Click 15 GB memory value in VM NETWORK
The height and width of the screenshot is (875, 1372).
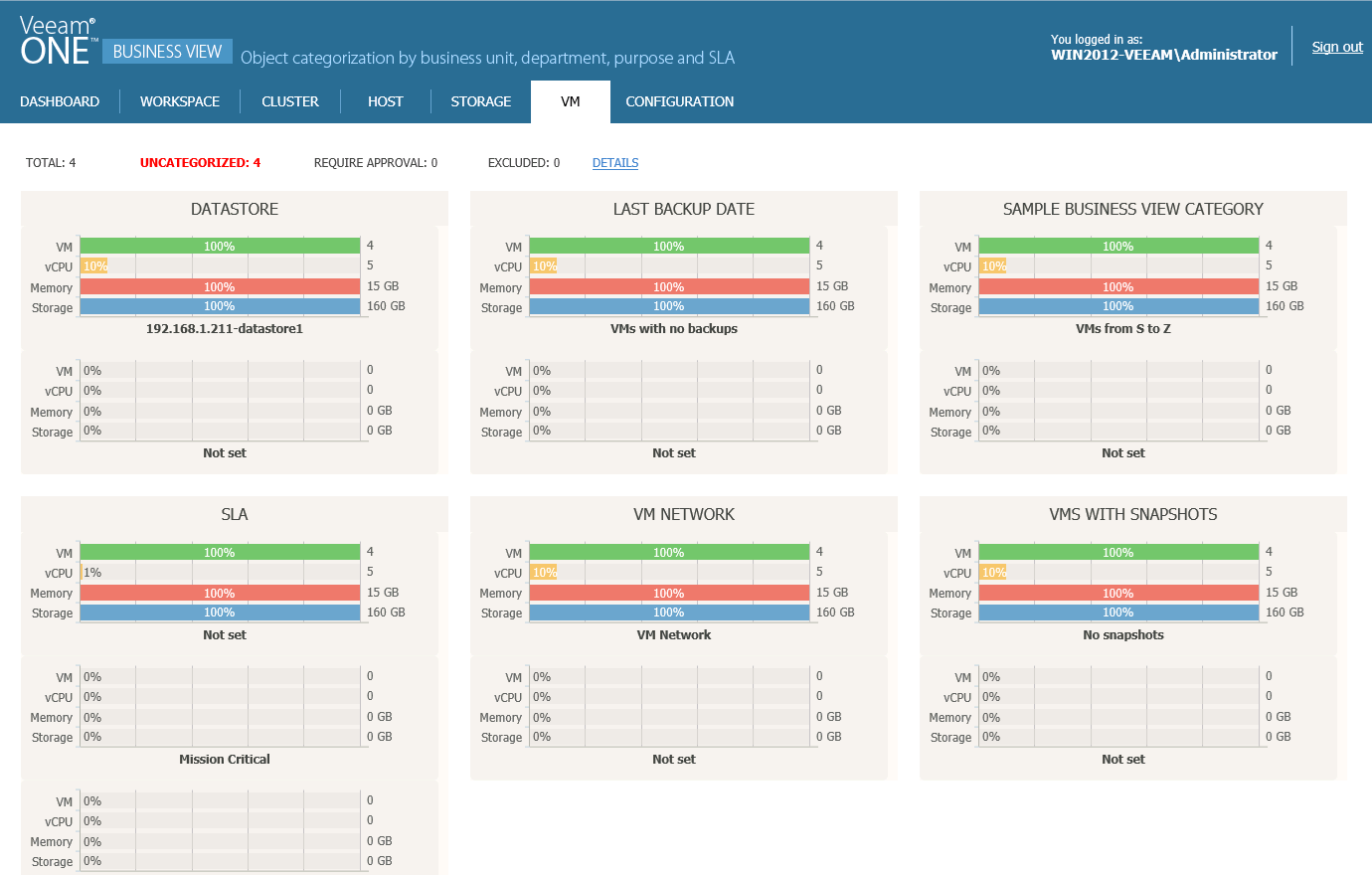(x=832, y=593)
